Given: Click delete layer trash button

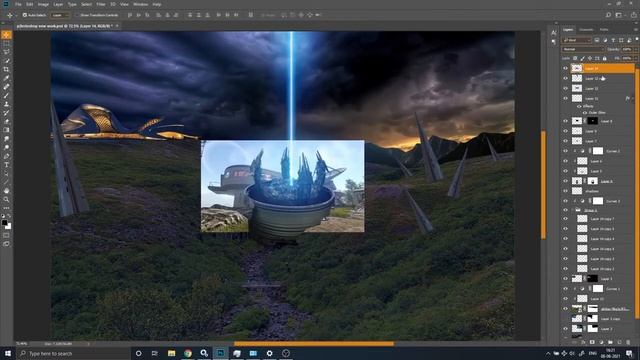Looking at the screenshot, I should 628,342.
